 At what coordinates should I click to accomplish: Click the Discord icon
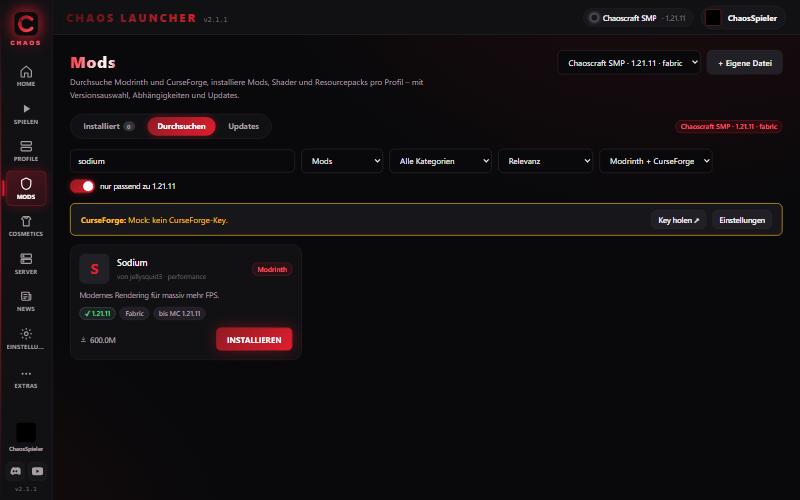[x=16, y=471]
